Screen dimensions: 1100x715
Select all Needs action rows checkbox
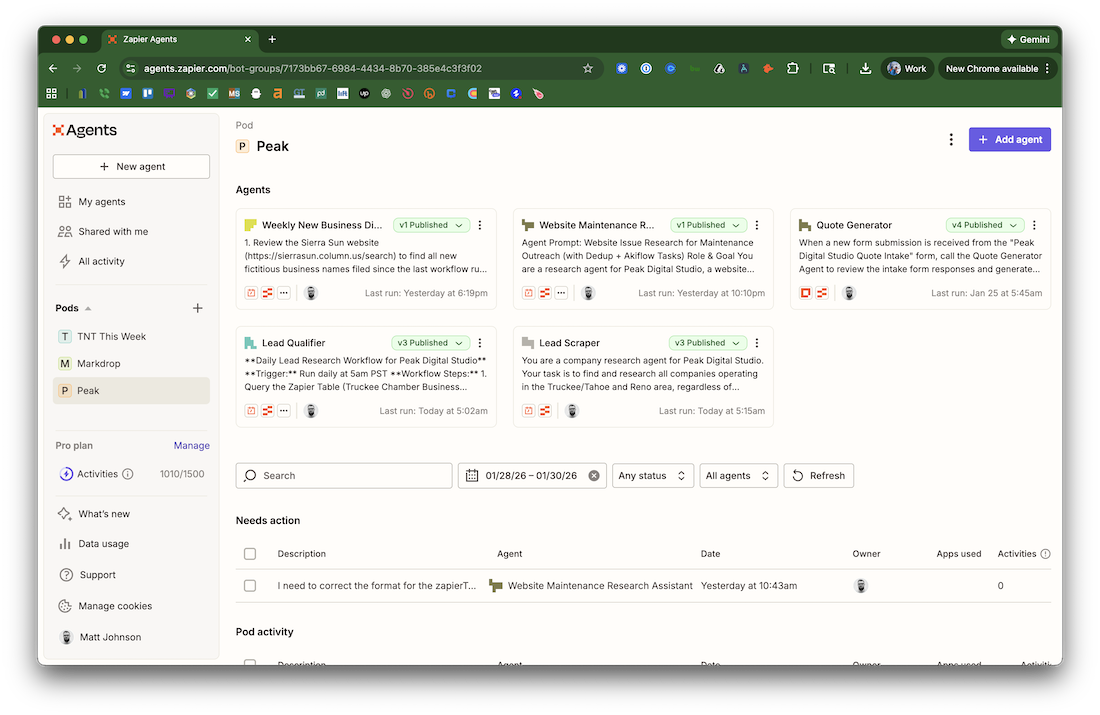click(250, 554)
